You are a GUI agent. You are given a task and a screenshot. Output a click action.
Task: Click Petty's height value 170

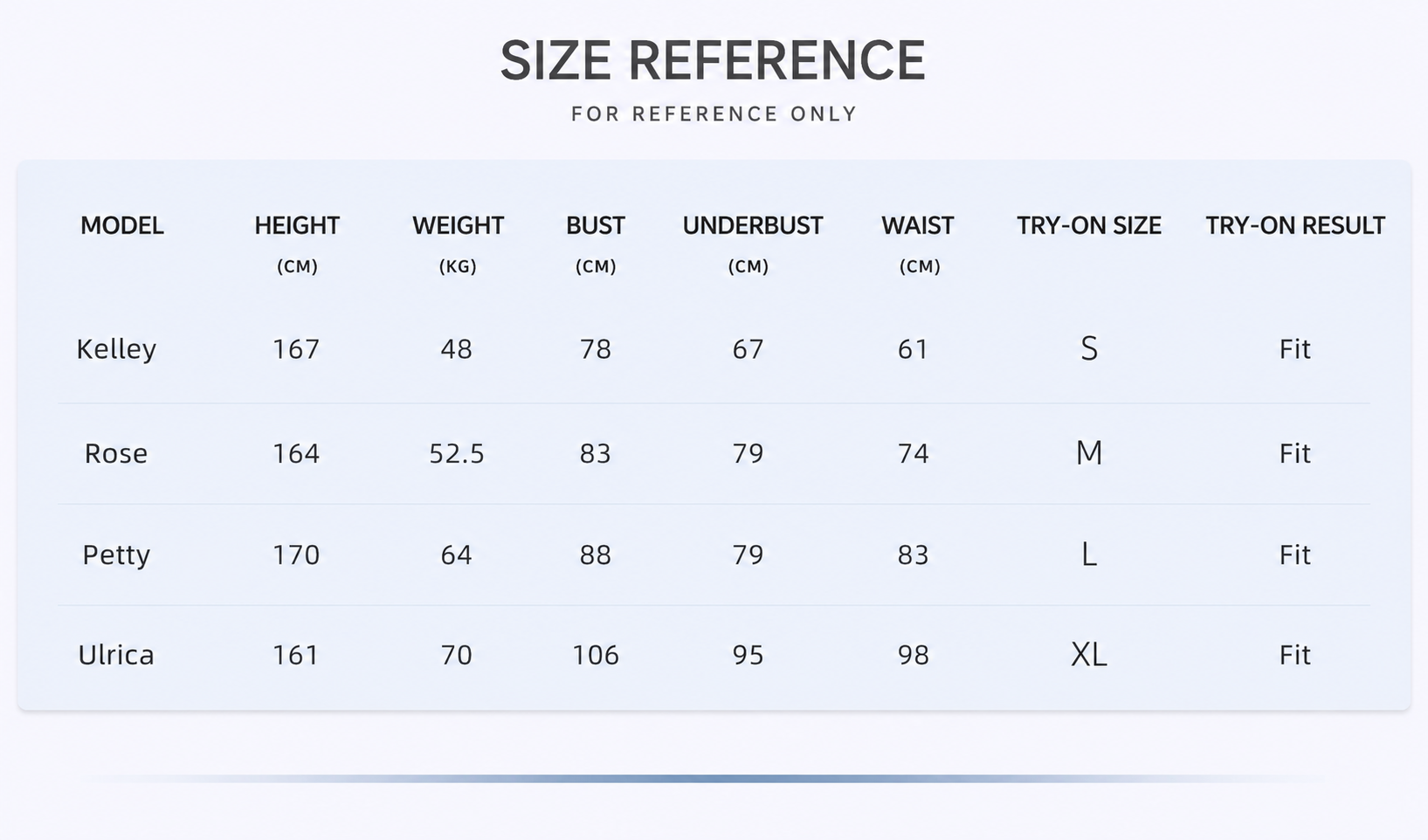pos(296,554)
